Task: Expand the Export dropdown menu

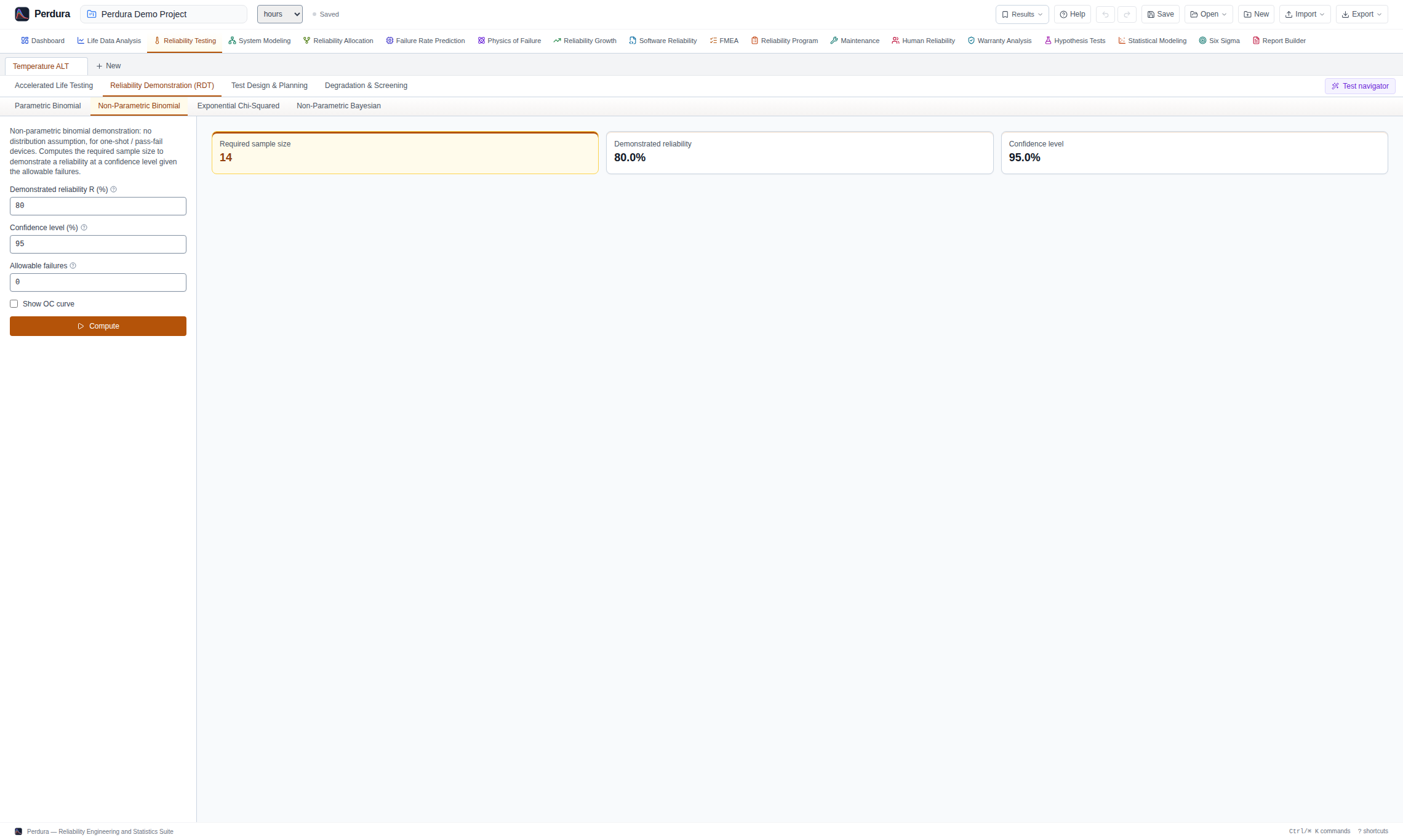Action: pyautogui.click(x=1362, y=14)
